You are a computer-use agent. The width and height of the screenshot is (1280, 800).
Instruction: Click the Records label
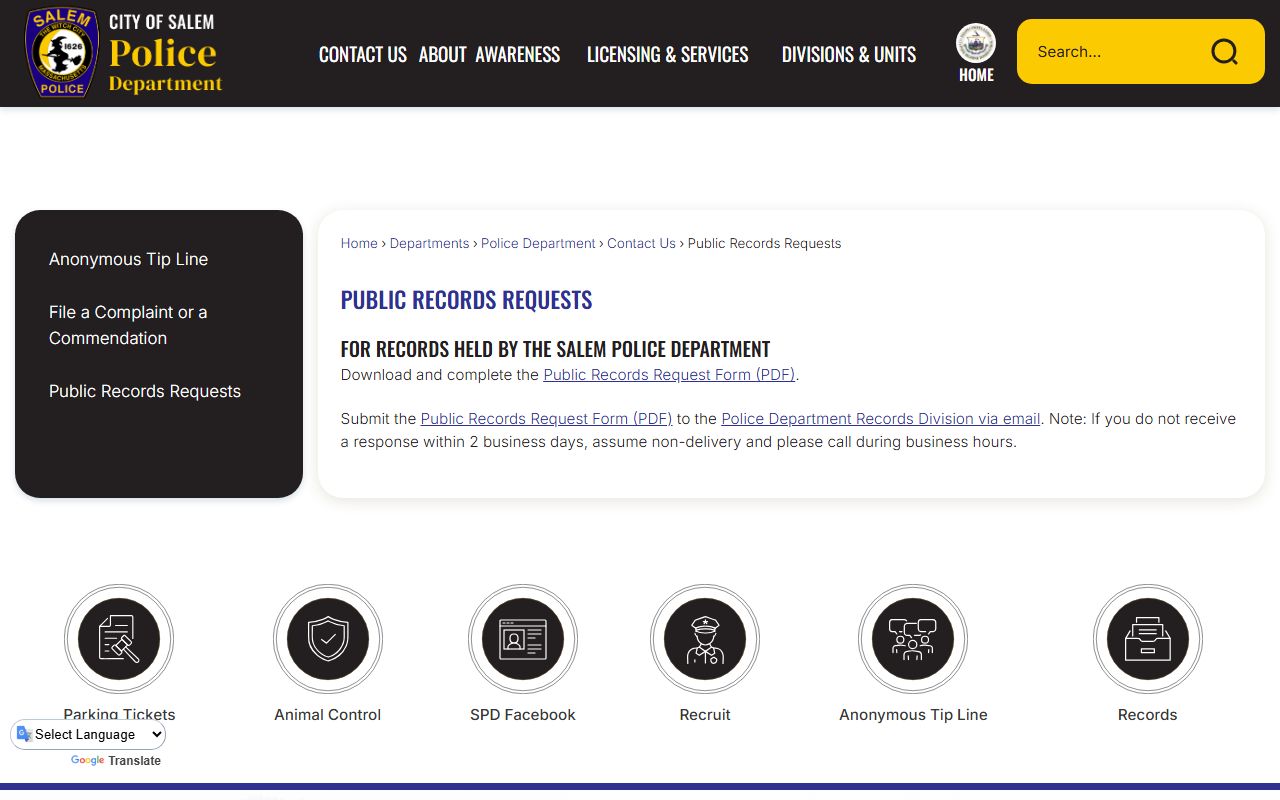click(x=1148, y=715)
